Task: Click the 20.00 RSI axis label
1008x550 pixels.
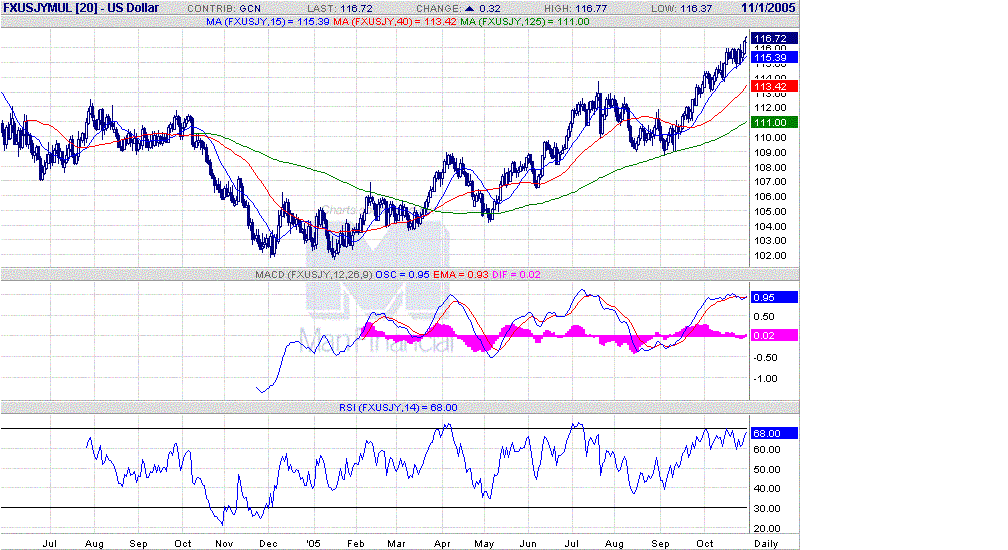Action: [767, 529]
